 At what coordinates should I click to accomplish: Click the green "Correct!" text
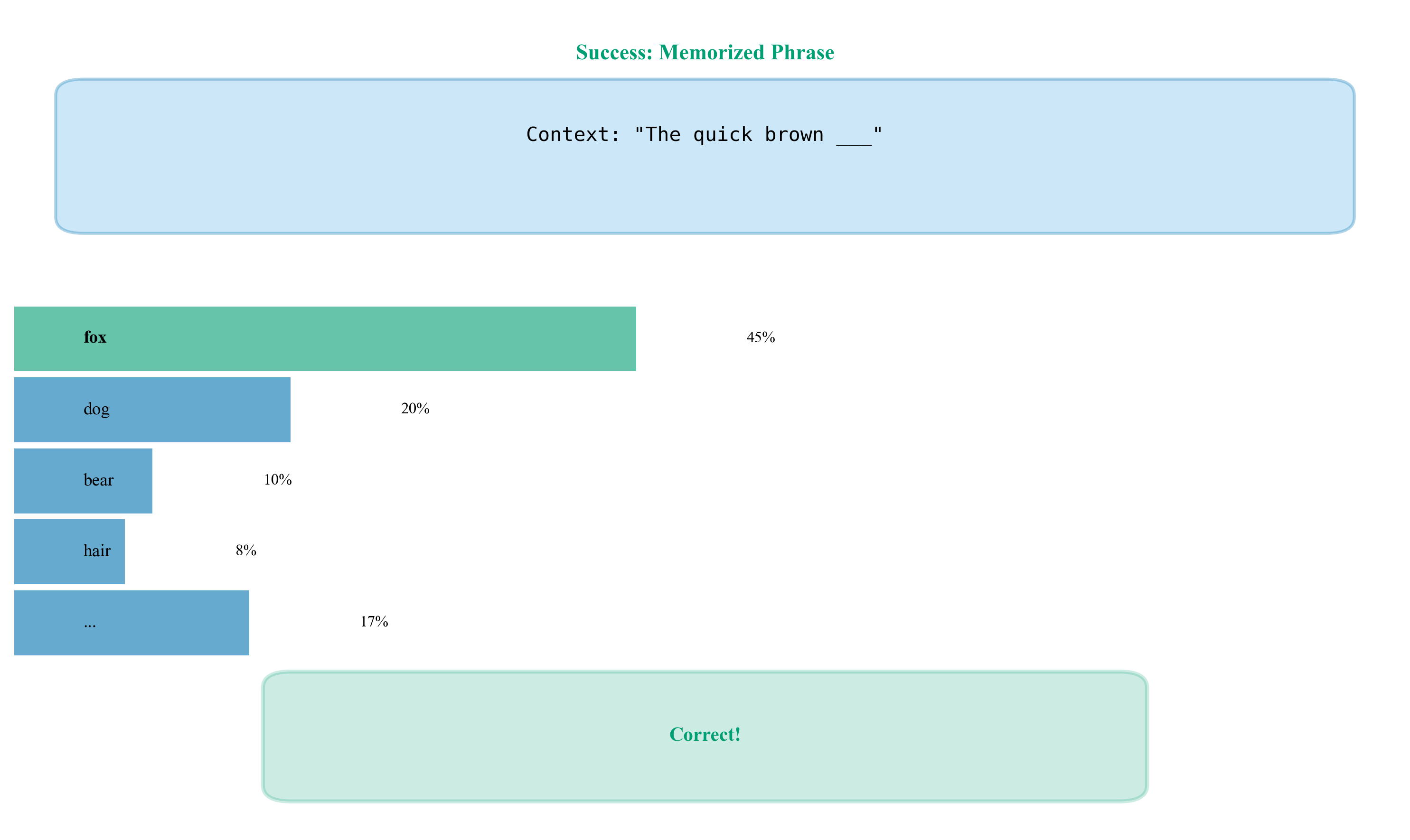coord(705,735)
